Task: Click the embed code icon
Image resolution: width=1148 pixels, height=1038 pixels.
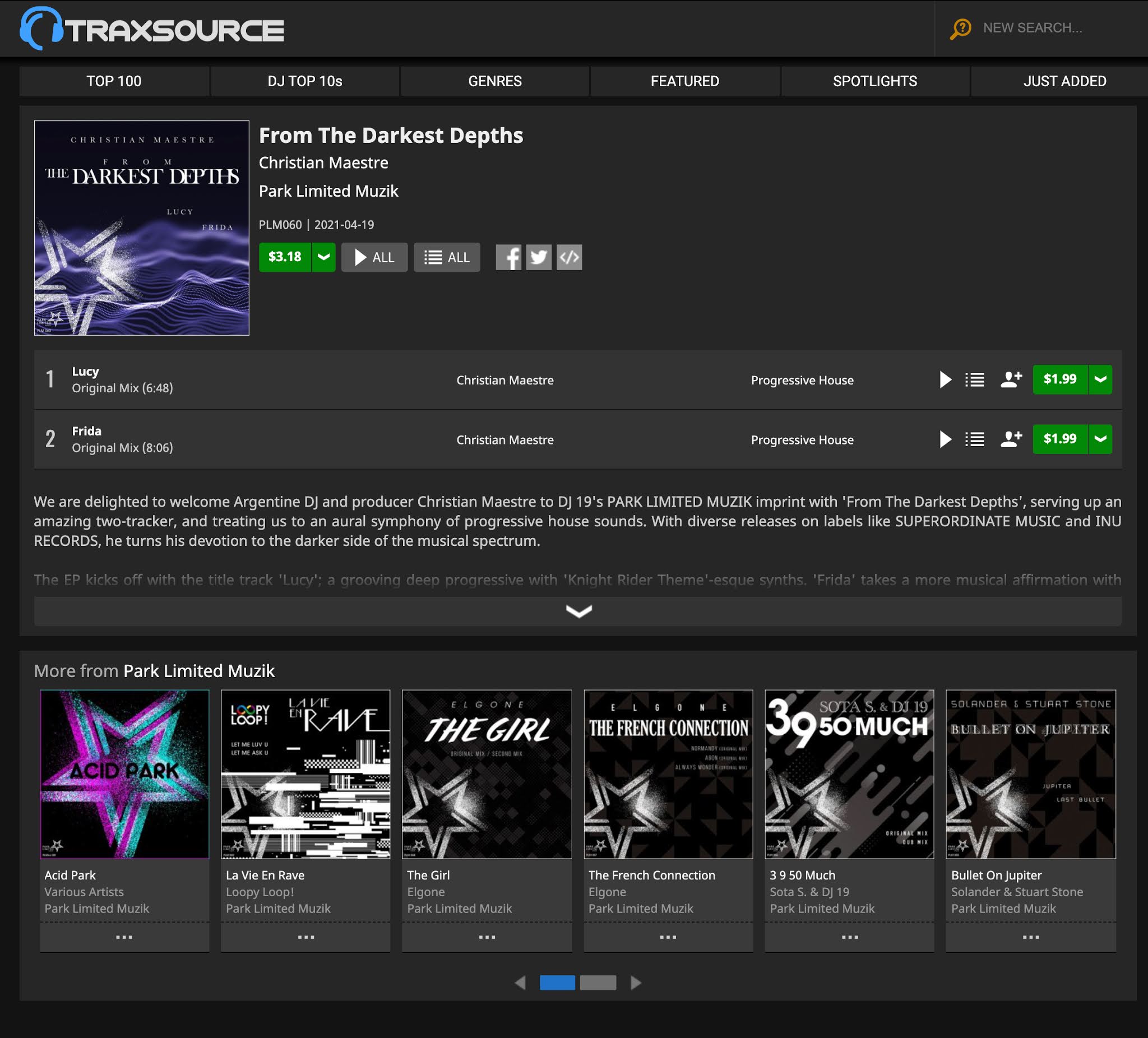Action: 569,257
